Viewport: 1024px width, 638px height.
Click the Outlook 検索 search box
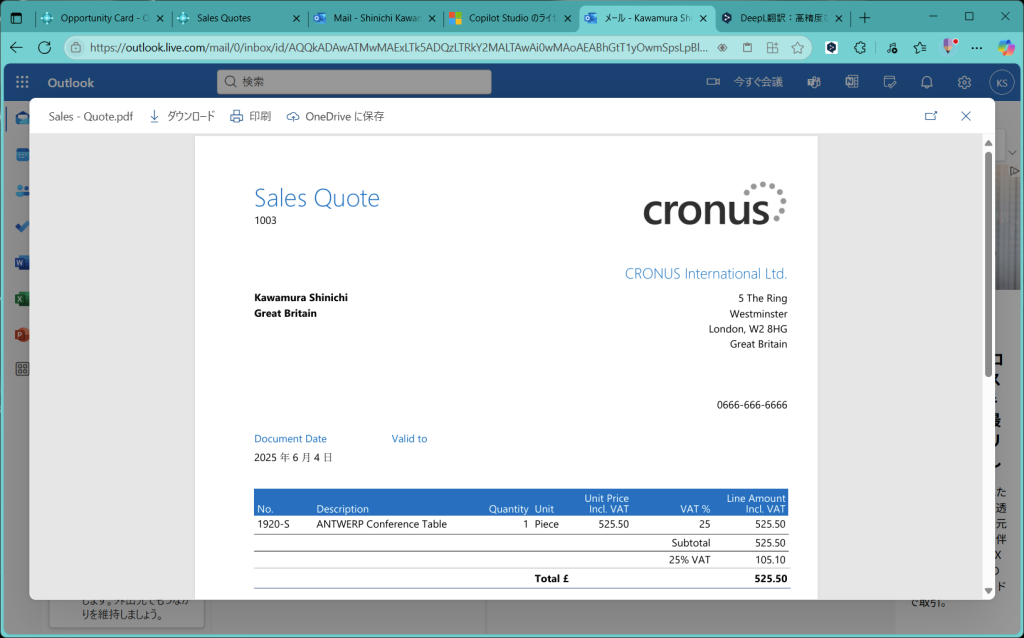(x=354, y=82)
